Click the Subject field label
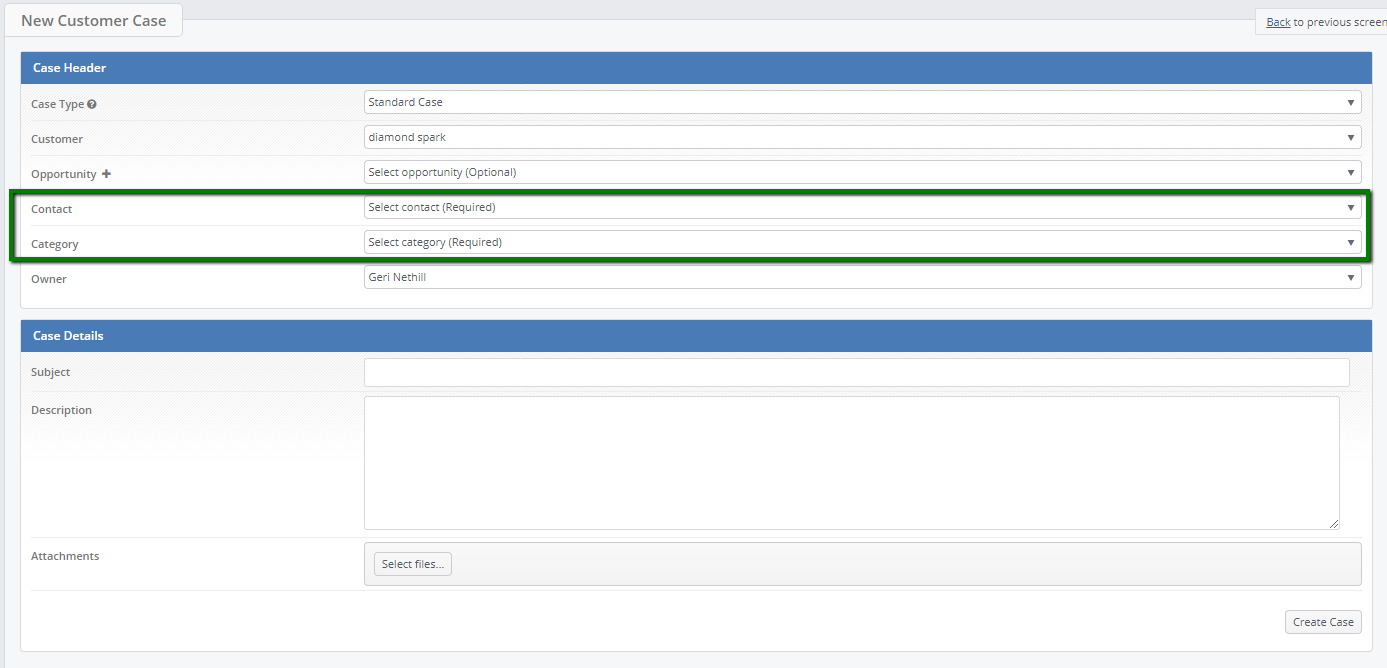 click(x=51, y=372)
